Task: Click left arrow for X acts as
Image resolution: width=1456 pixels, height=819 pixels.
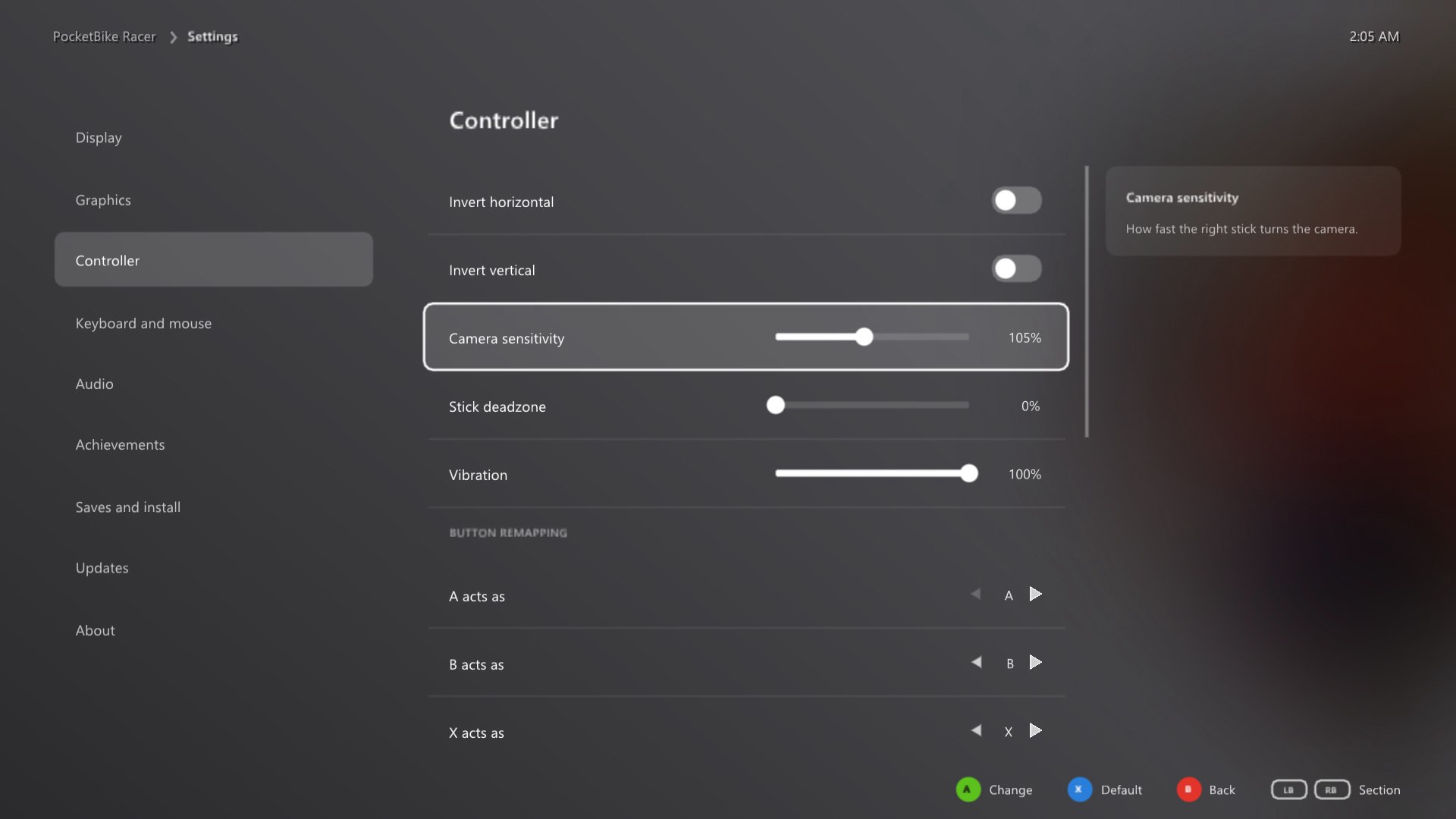Action: (x=976, y=730)
